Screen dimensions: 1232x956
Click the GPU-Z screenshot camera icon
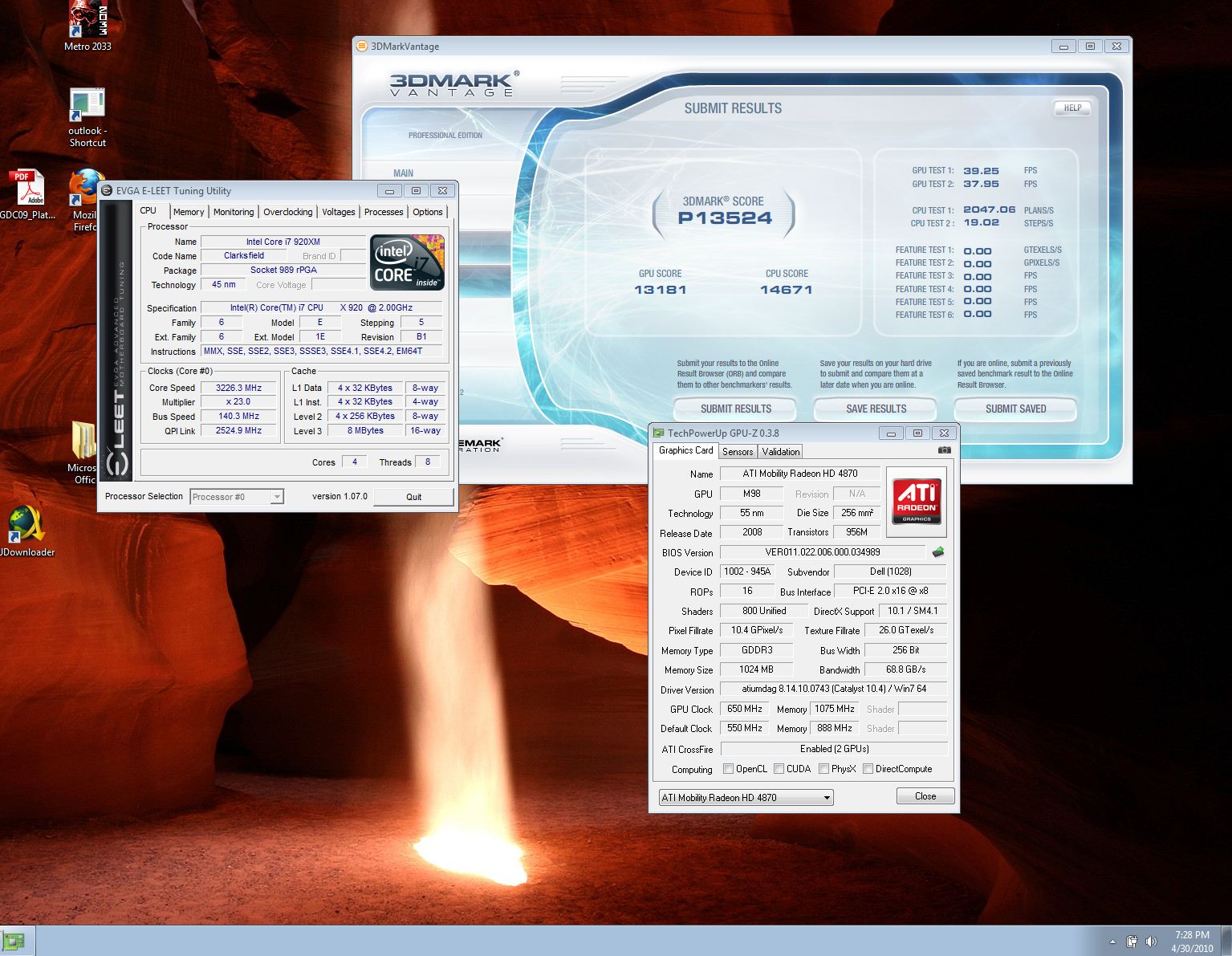click(945, 451)
